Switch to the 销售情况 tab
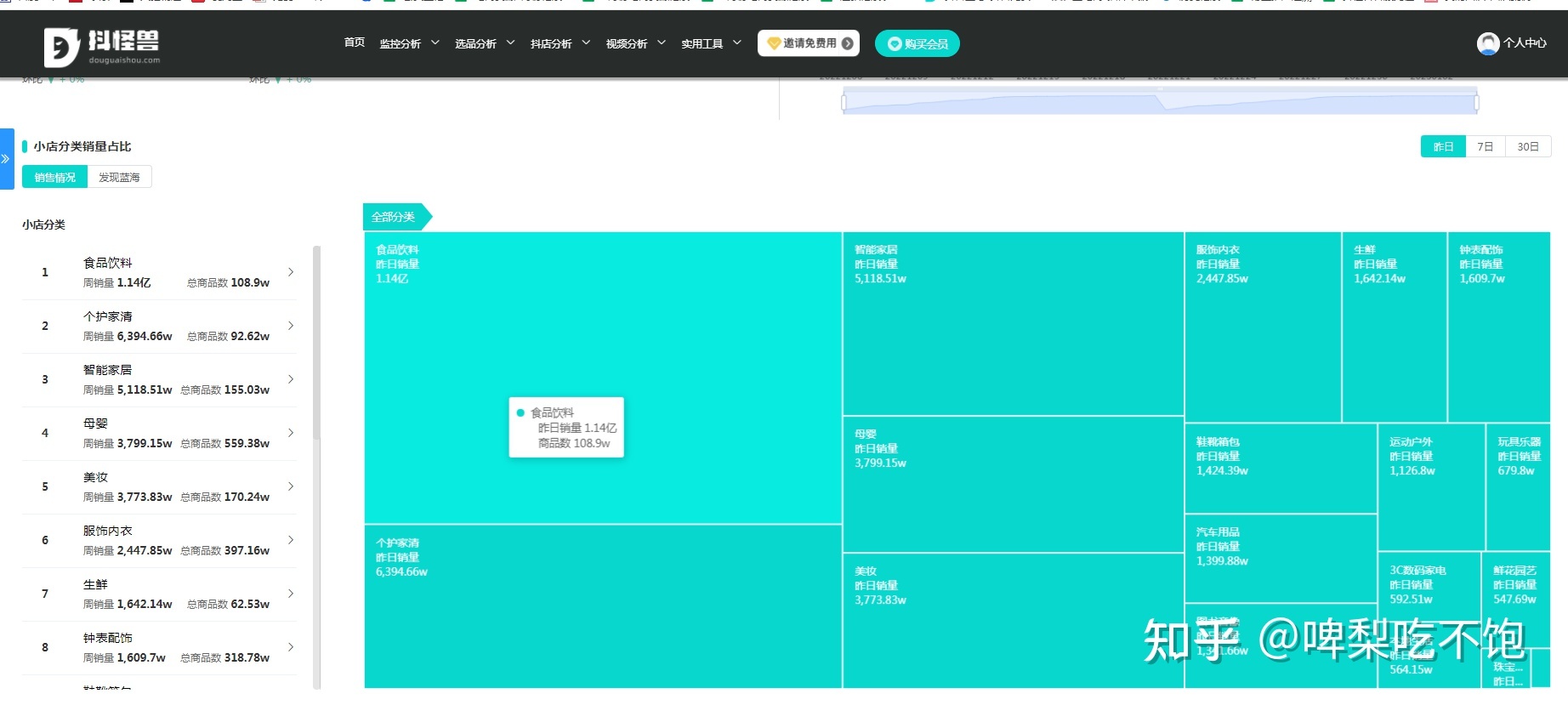This screenshot has height=705, width=1568. [x=55, y=177]
